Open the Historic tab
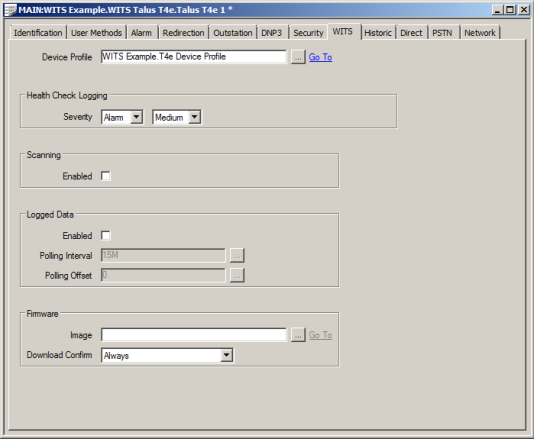This screenshot has height=439, width=534. pyautogui.click(x=378, y=33)
